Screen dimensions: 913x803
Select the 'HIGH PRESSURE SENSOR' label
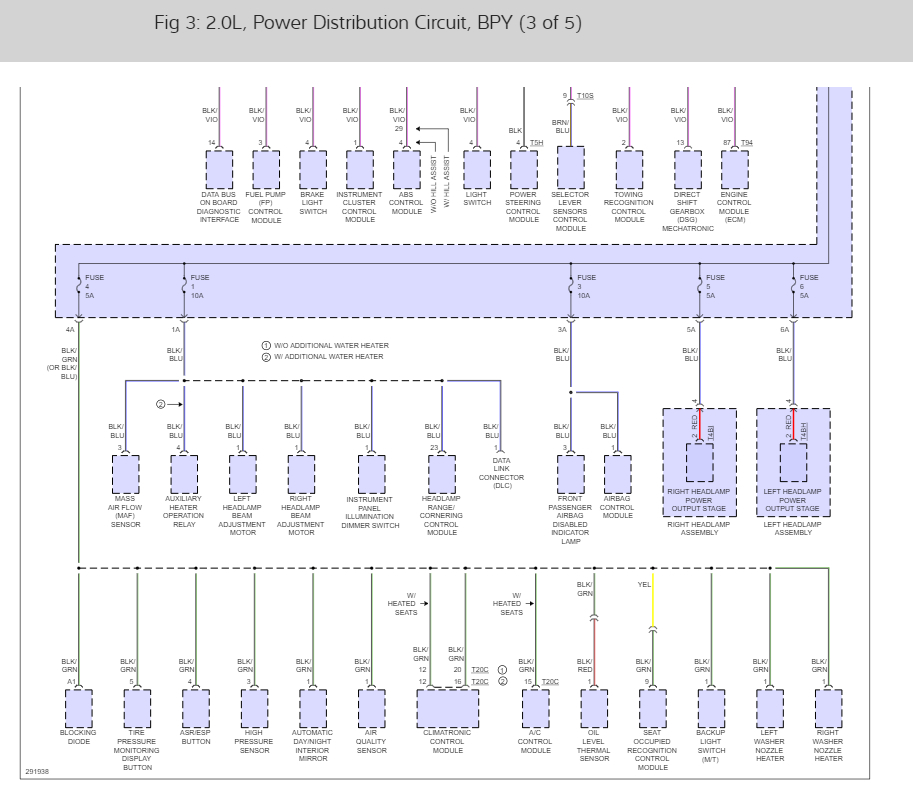click(254, 742)
